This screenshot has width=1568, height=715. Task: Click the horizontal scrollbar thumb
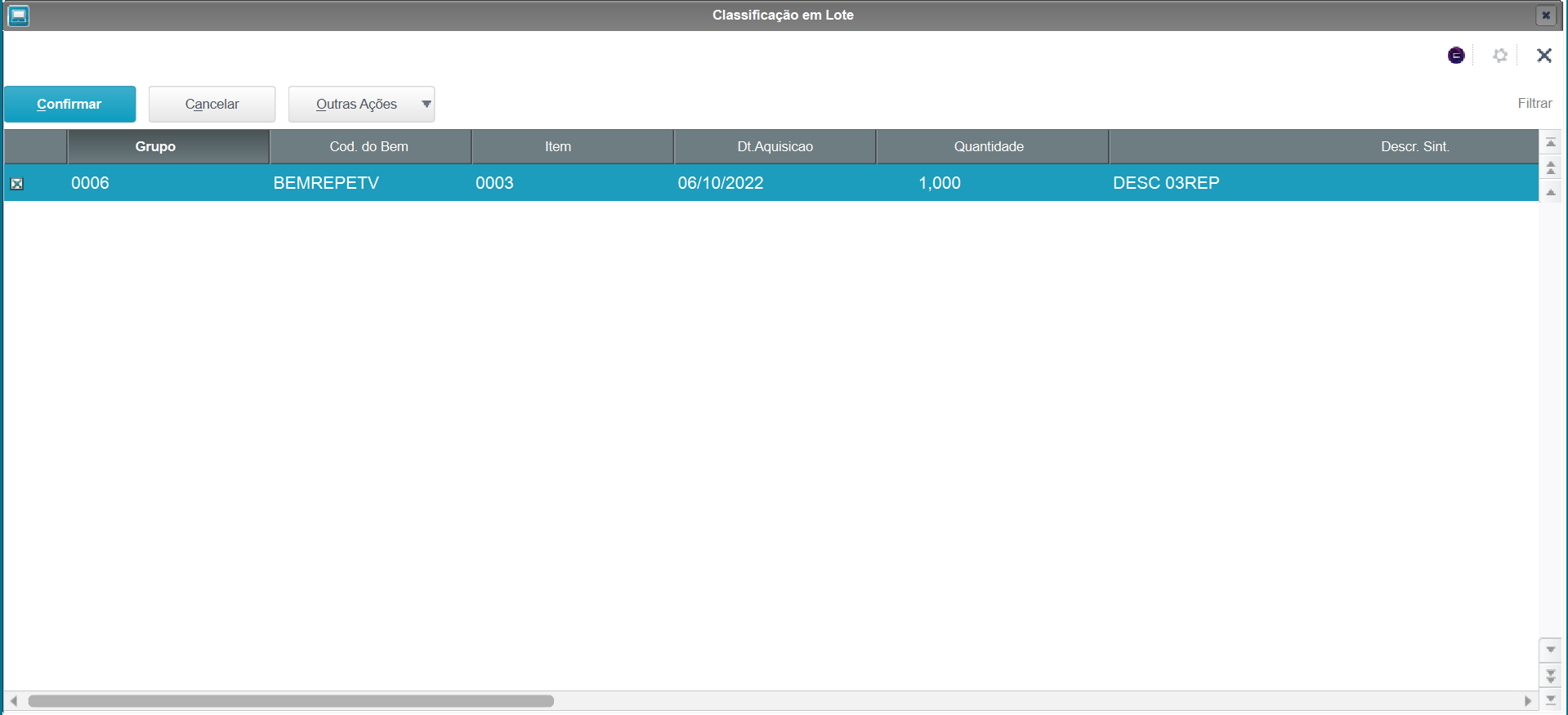click(x=291, y=701)
